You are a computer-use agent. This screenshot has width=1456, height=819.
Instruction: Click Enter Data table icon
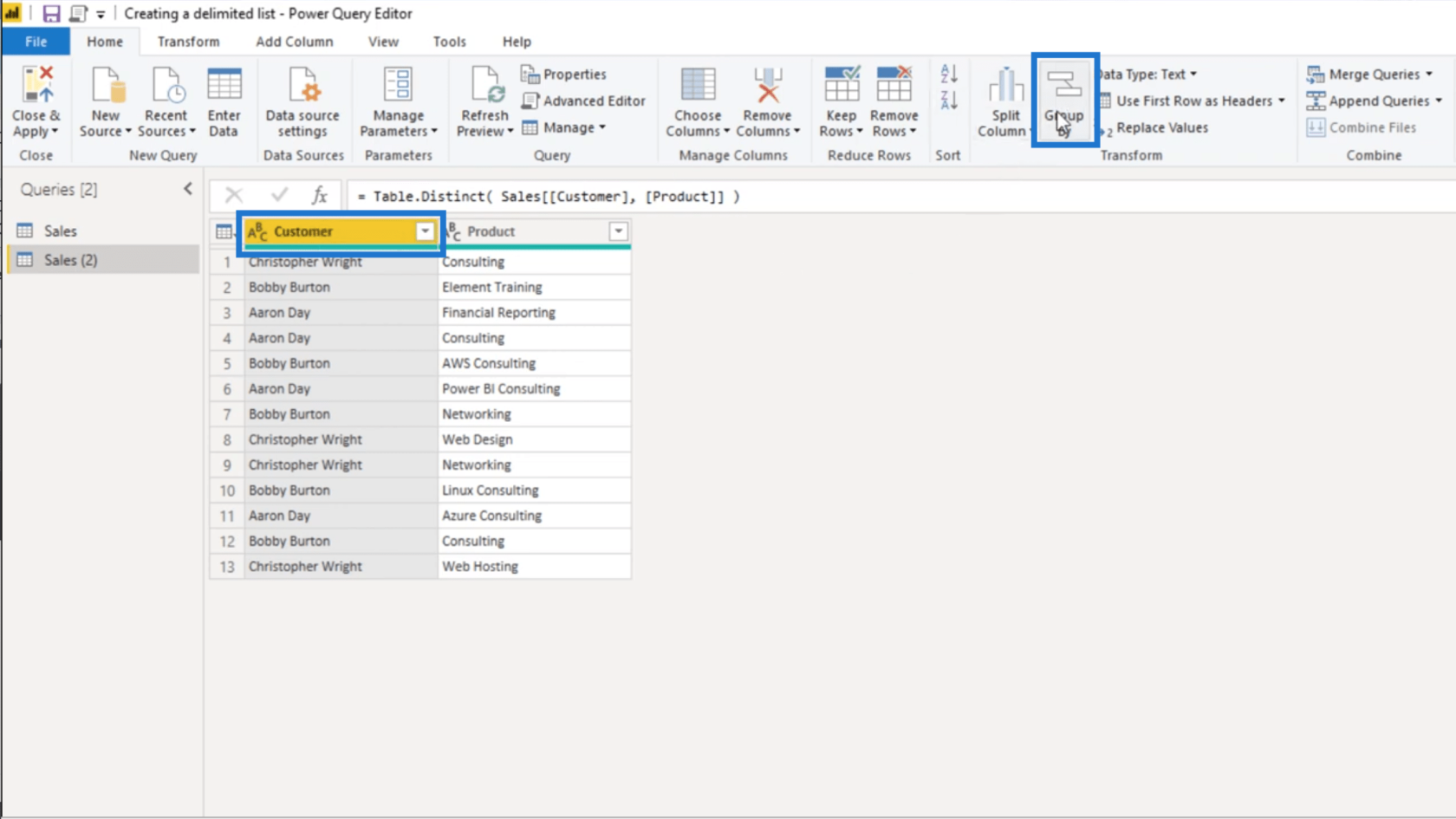224,85
